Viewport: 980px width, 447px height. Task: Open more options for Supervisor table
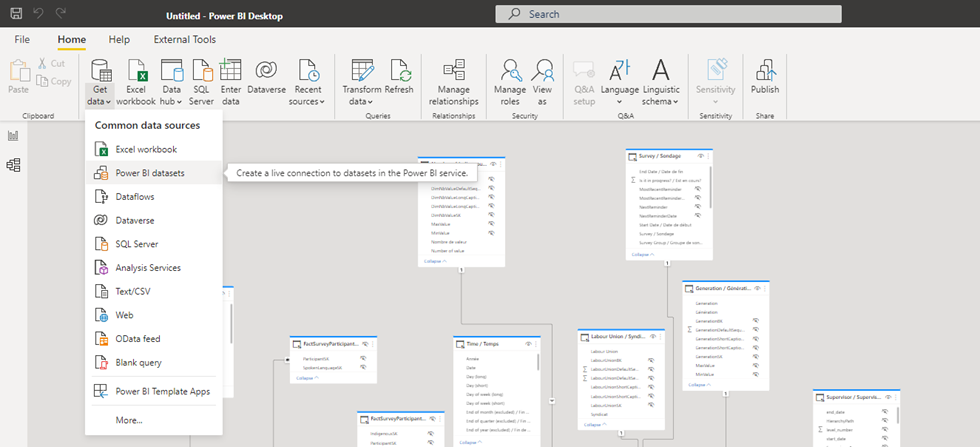tap(896, 396)
